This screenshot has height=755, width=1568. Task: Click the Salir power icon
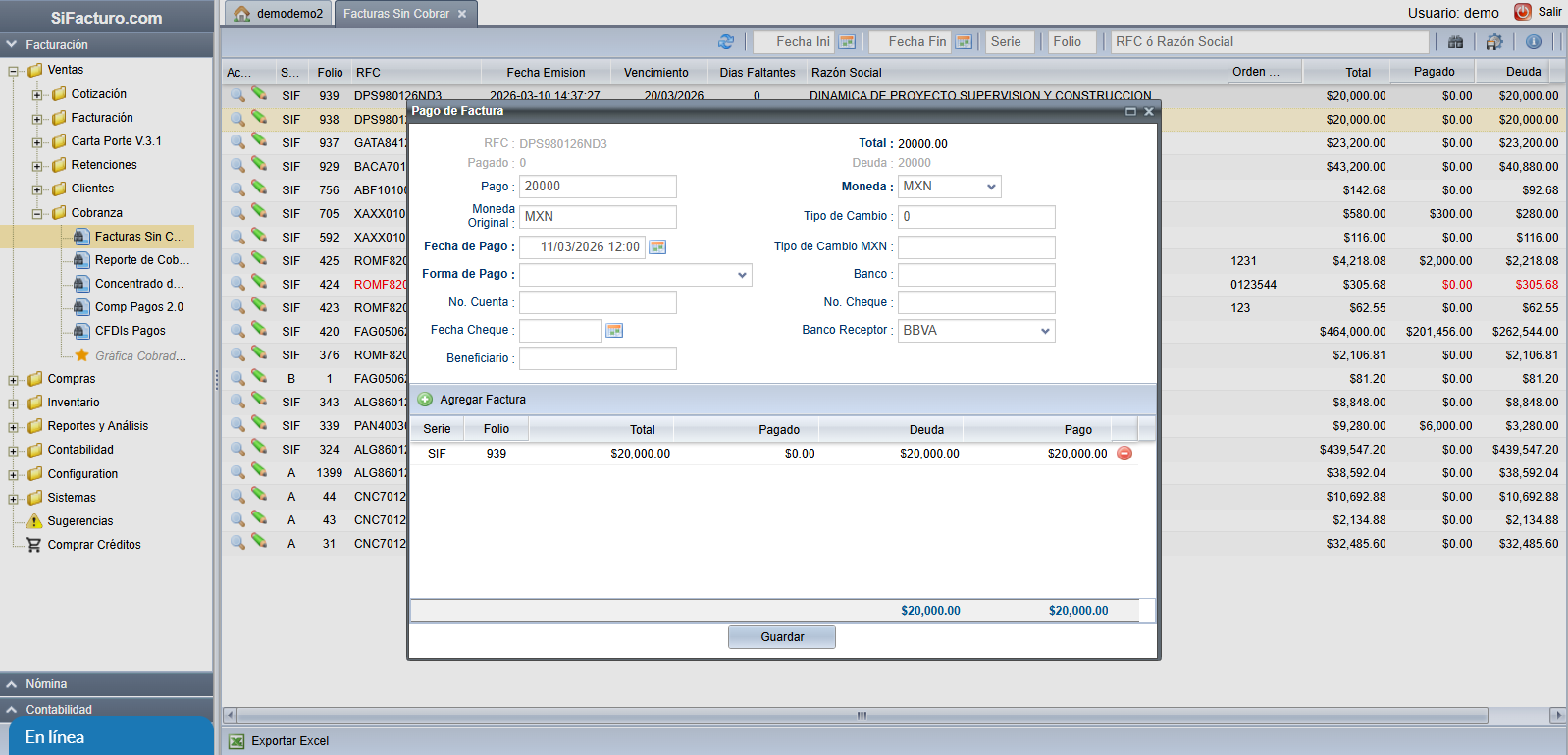1523,12
